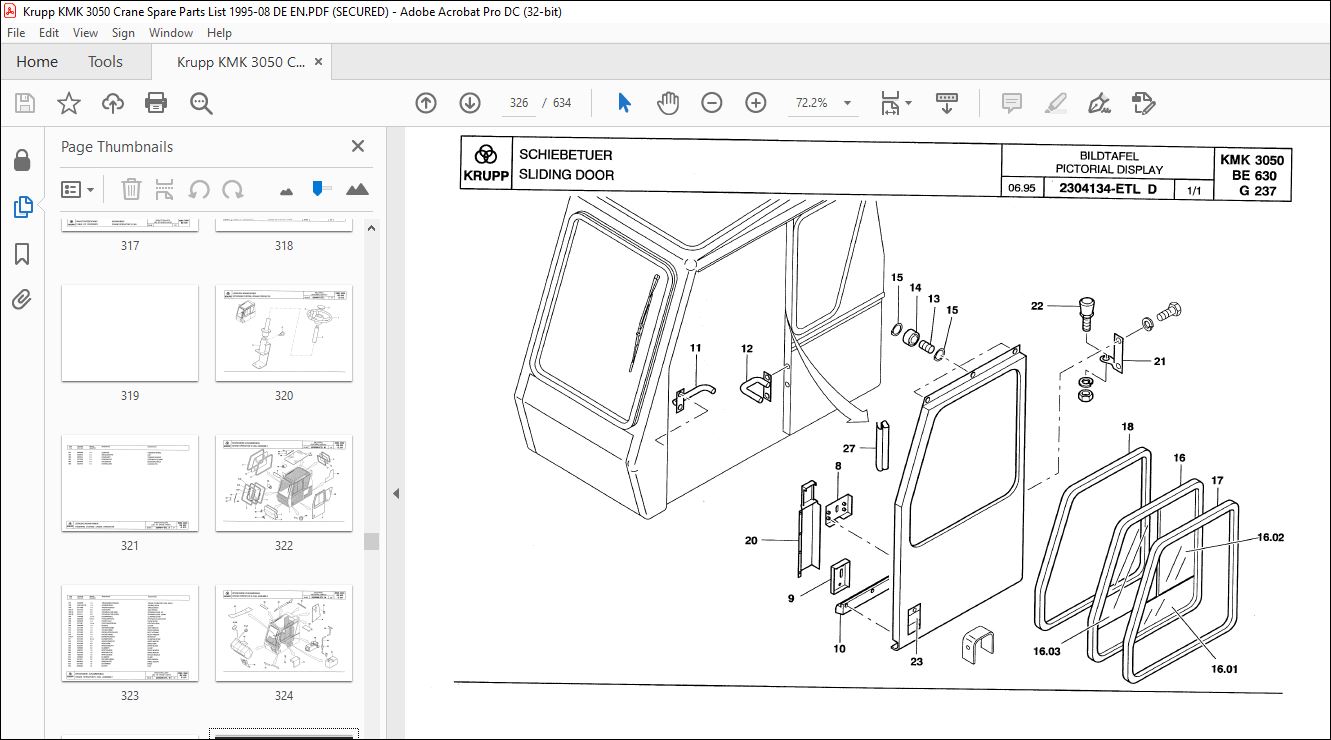
Task: Select the arrow Selection tool
Action: (625, 103)
